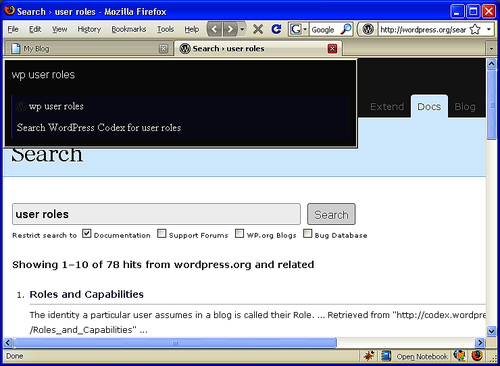The width and height of the screenshot is (500, 366).
Task: Click the magnifying glass in Google search box
Action: tap(346, 29)
